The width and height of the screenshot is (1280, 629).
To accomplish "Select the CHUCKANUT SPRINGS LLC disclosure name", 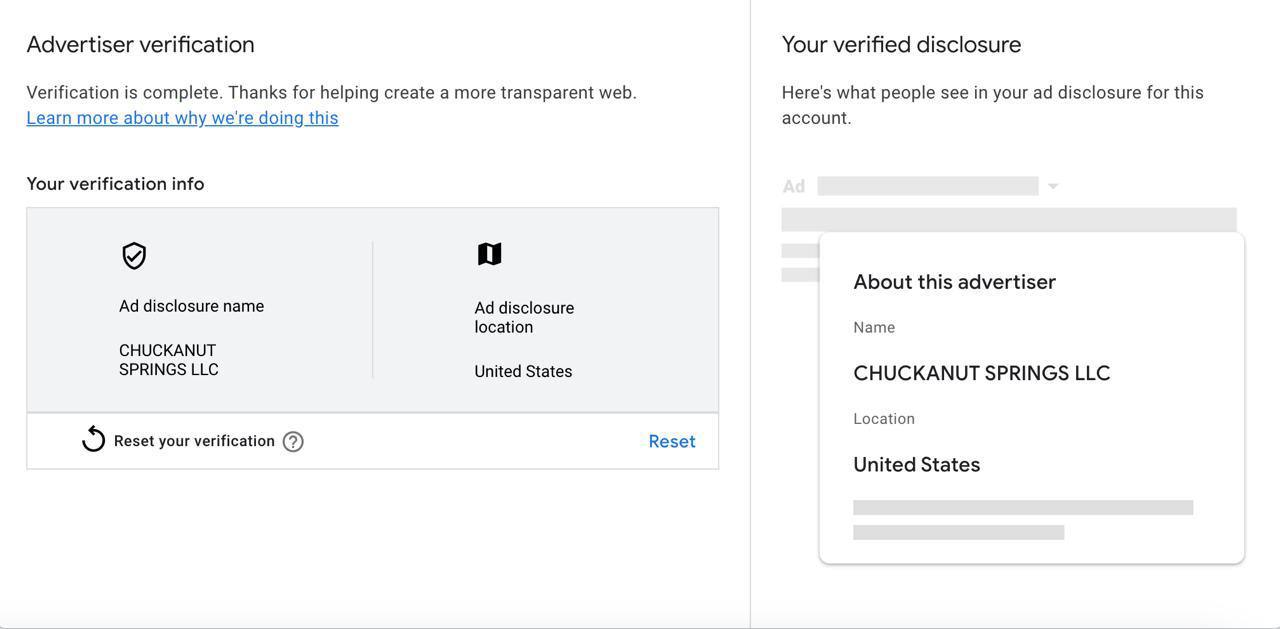I will pos(169,360).
